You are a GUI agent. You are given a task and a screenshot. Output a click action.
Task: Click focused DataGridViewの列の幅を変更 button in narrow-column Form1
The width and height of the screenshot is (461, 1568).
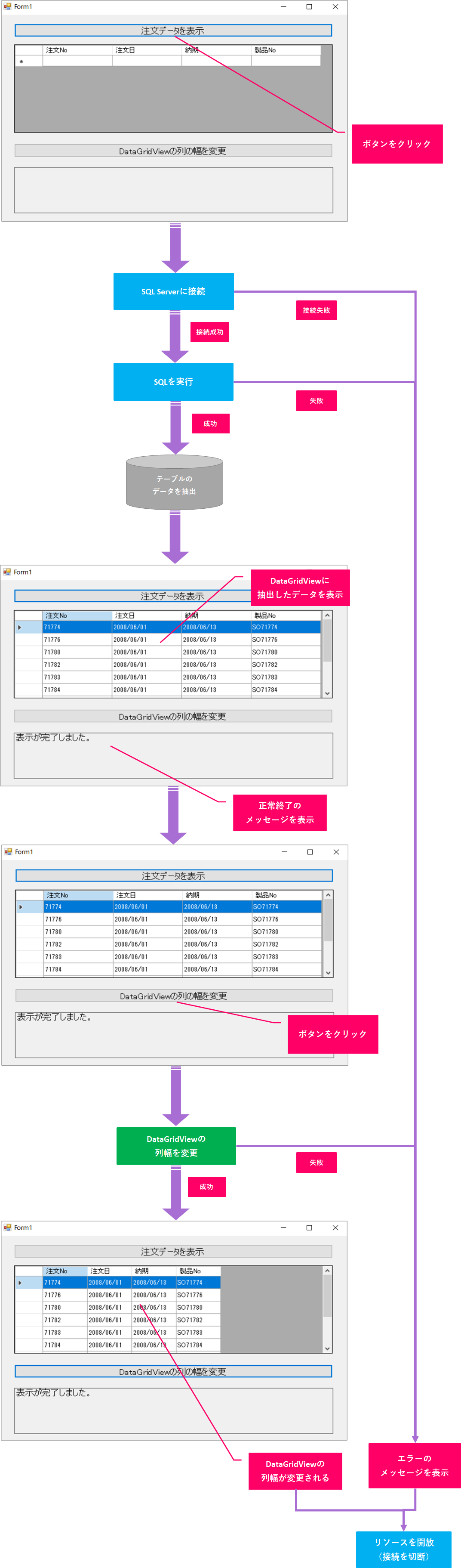pos(173,1371)
